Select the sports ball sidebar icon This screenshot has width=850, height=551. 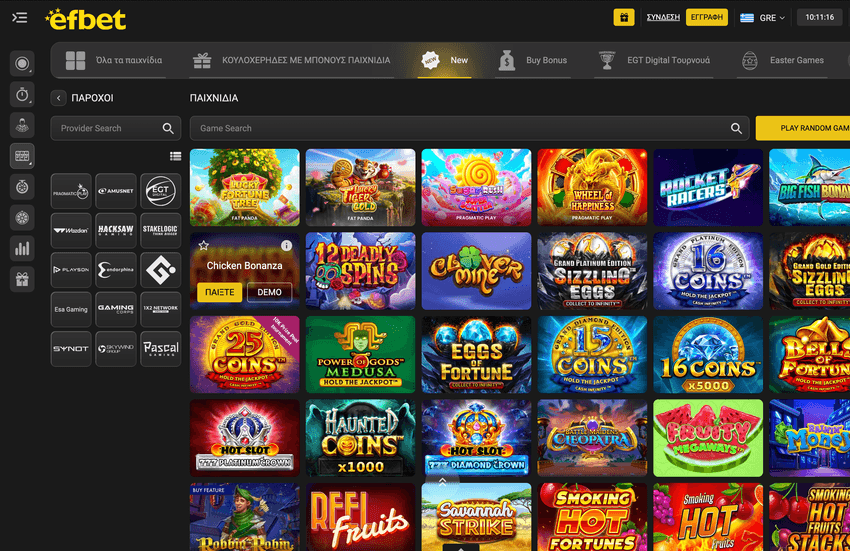click(x=22, y=63)
